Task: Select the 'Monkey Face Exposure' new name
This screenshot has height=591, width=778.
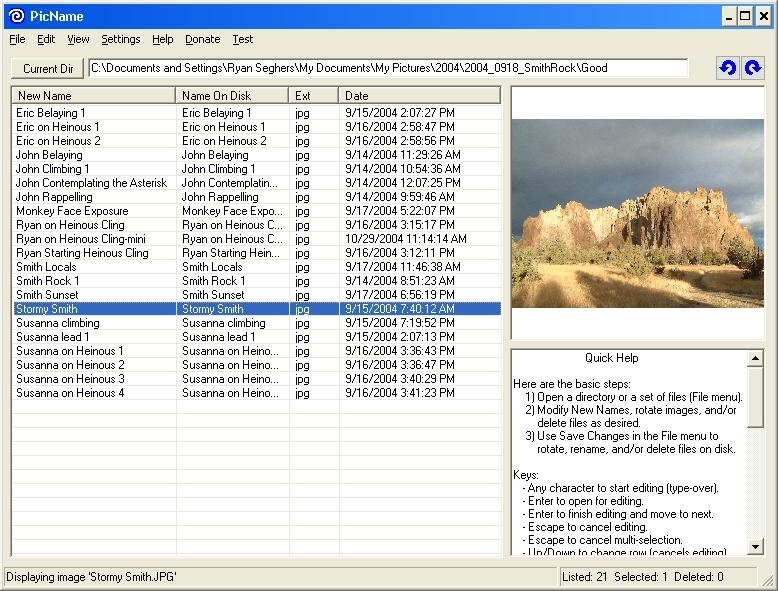Action: [72, 210]
